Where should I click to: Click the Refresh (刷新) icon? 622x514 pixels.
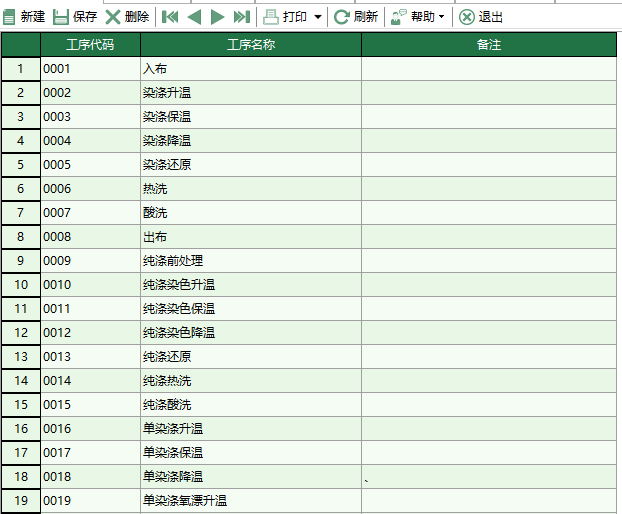[x=342, y=17]
